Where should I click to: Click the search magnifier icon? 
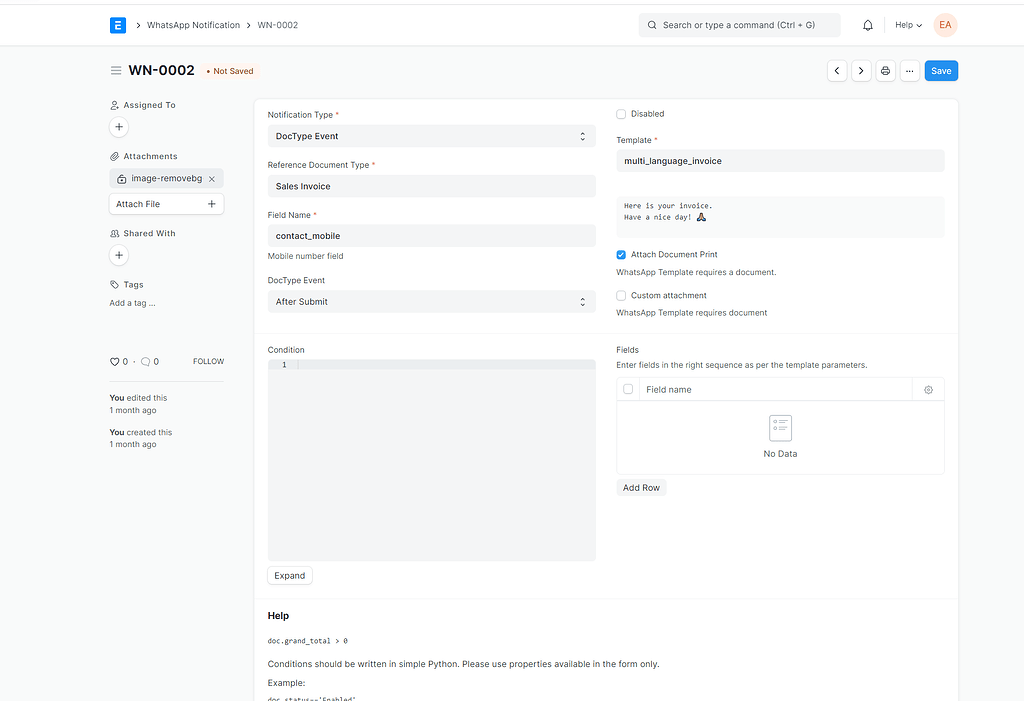pyautogui.click(x=652, y=25)
